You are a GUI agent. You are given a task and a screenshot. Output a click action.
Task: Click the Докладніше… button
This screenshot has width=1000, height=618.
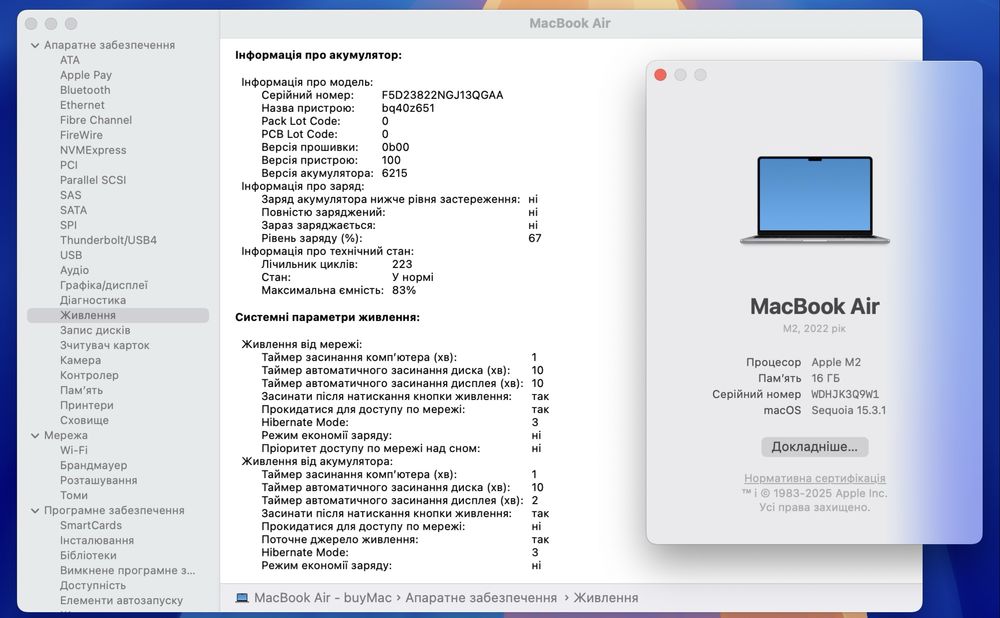pos(814,447)
